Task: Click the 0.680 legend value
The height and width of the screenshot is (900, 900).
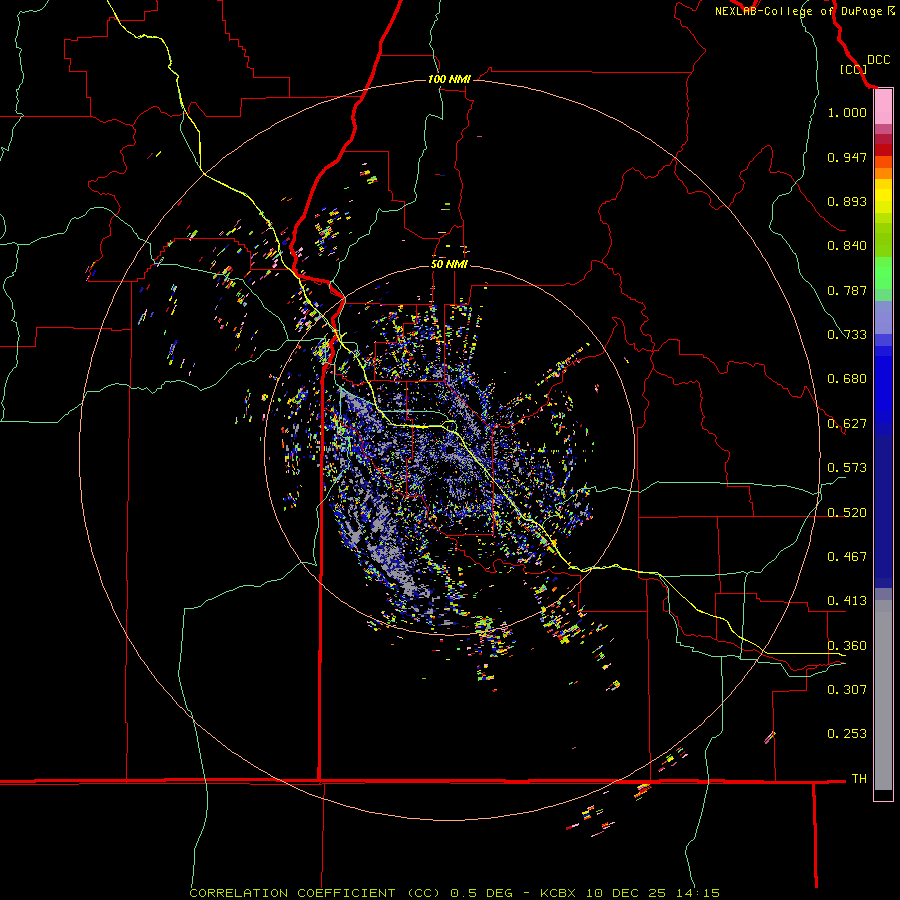Action: (847, 379)
